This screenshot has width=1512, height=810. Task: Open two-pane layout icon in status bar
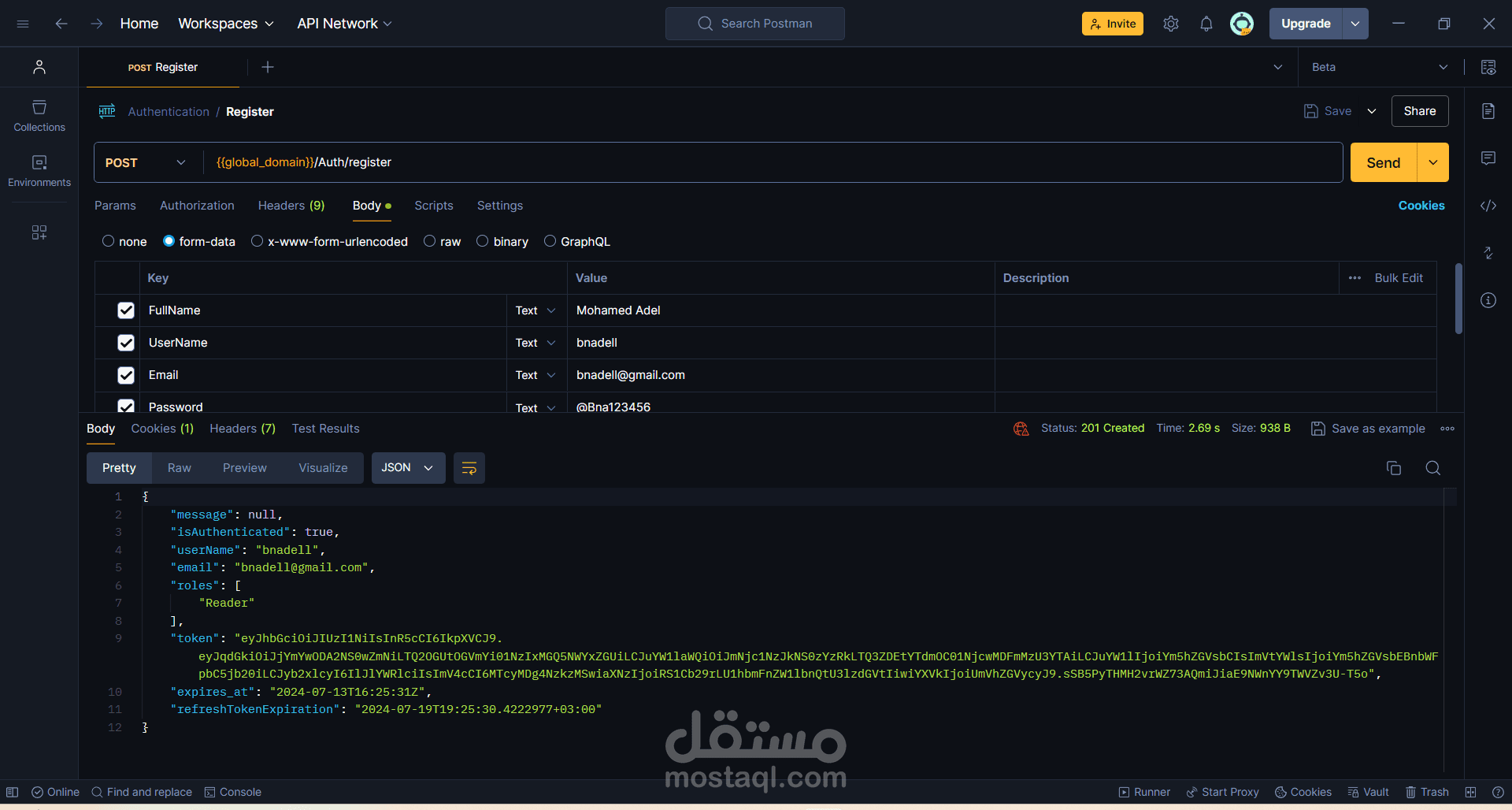point(1470,792)
